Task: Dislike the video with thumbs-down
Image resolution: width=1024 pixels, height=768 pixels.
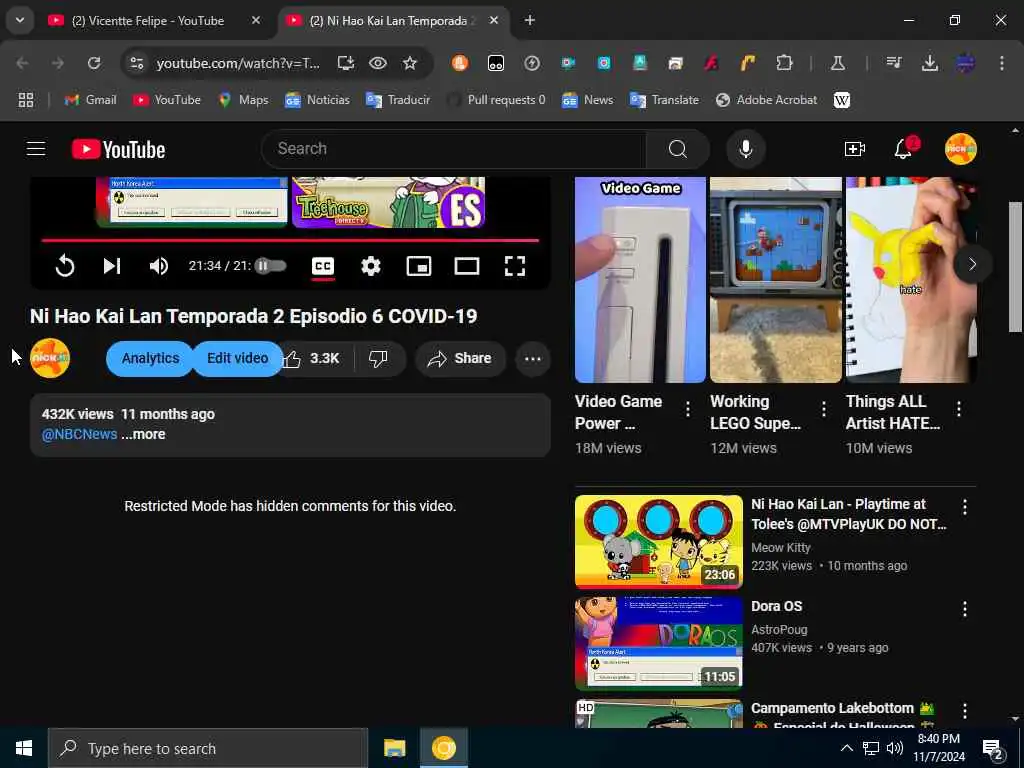Action: click(379, 359)
